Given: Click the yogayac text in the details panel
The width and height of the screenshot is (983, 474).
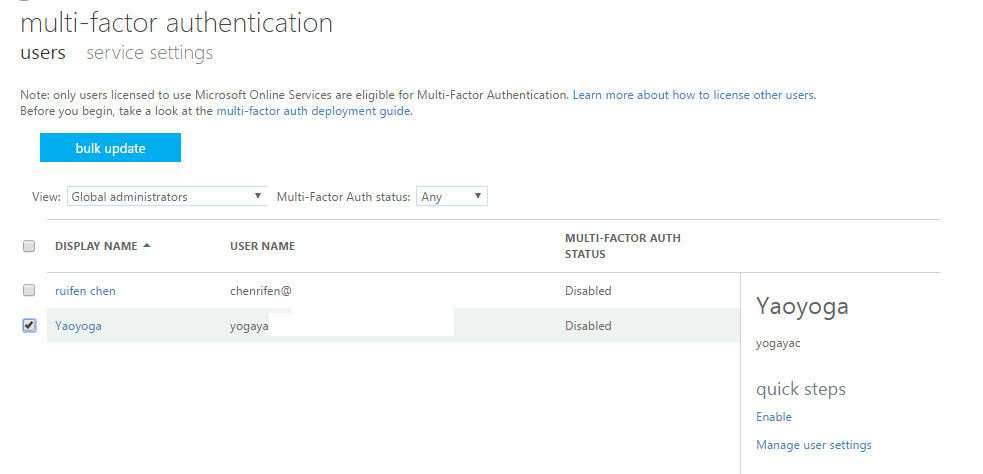Looking at the screenshot, I should [x=778, y=344].
